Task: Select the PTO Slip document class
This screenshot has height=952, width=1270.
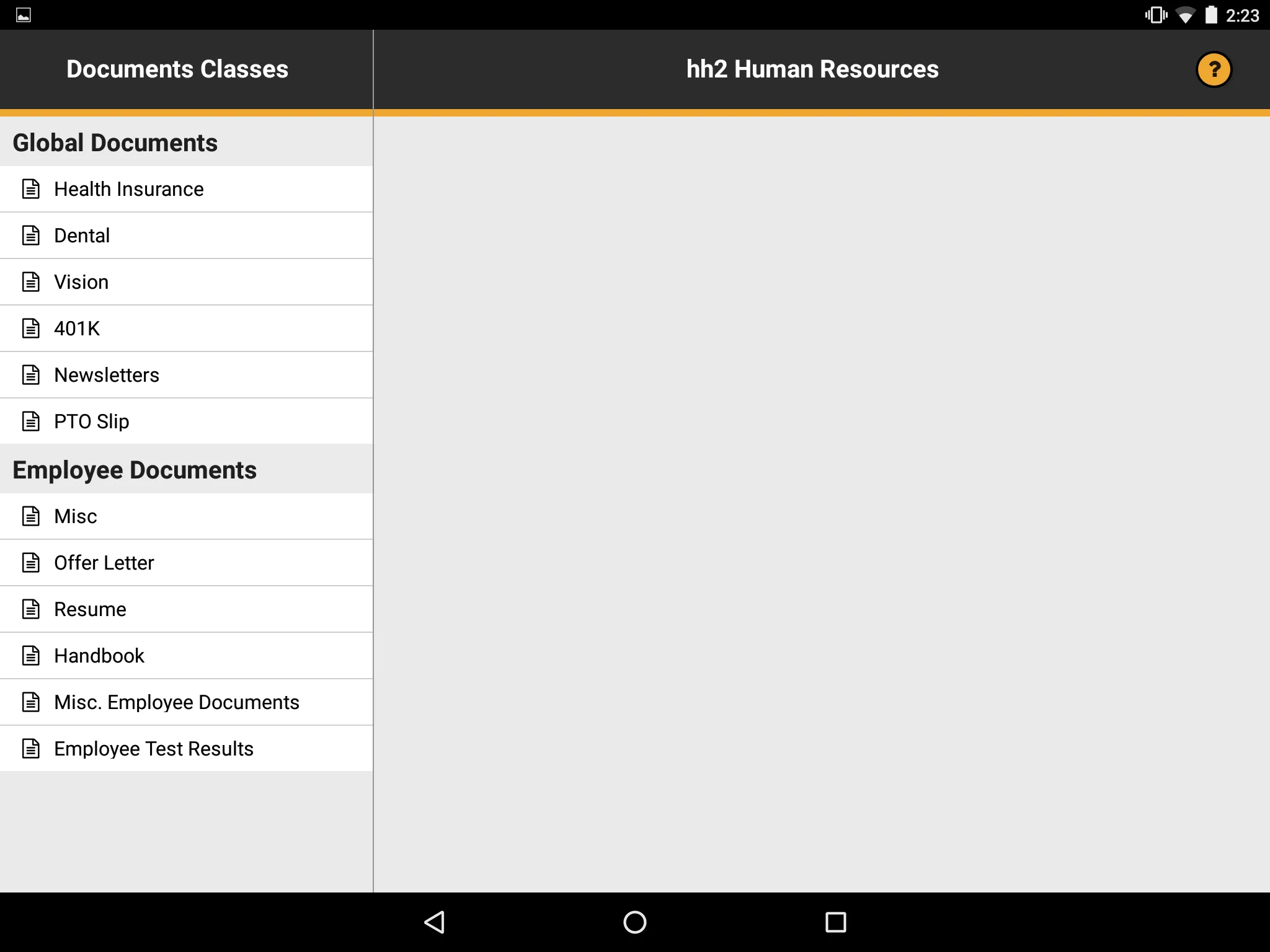Action: (x=186, y=421)
